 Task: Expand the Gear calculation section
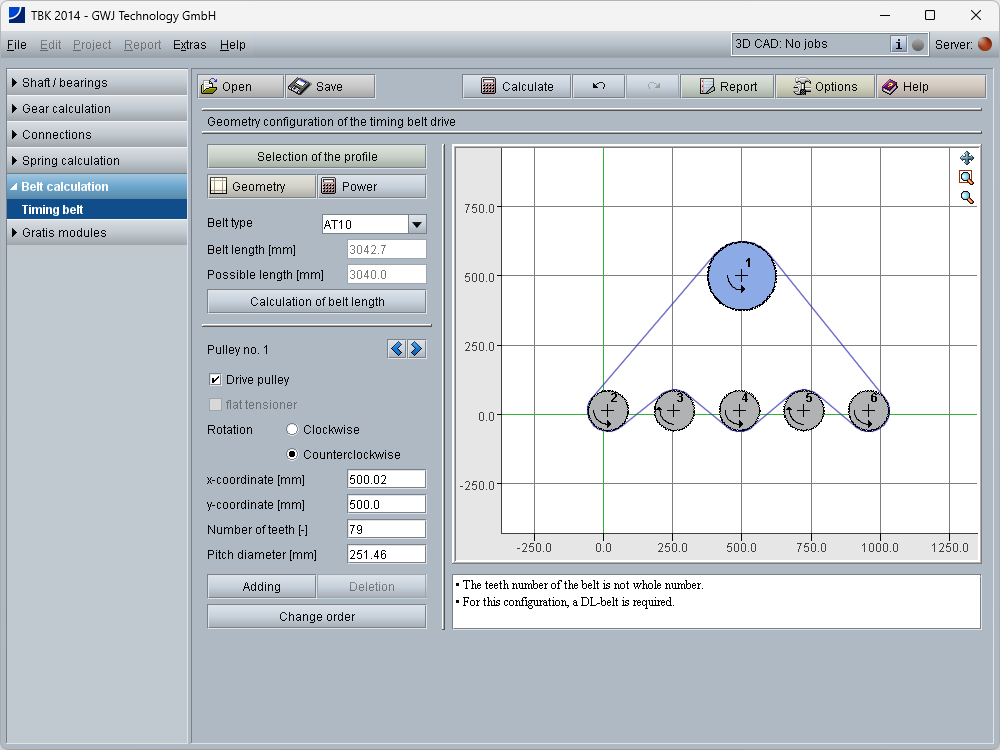tap(97, 109)
